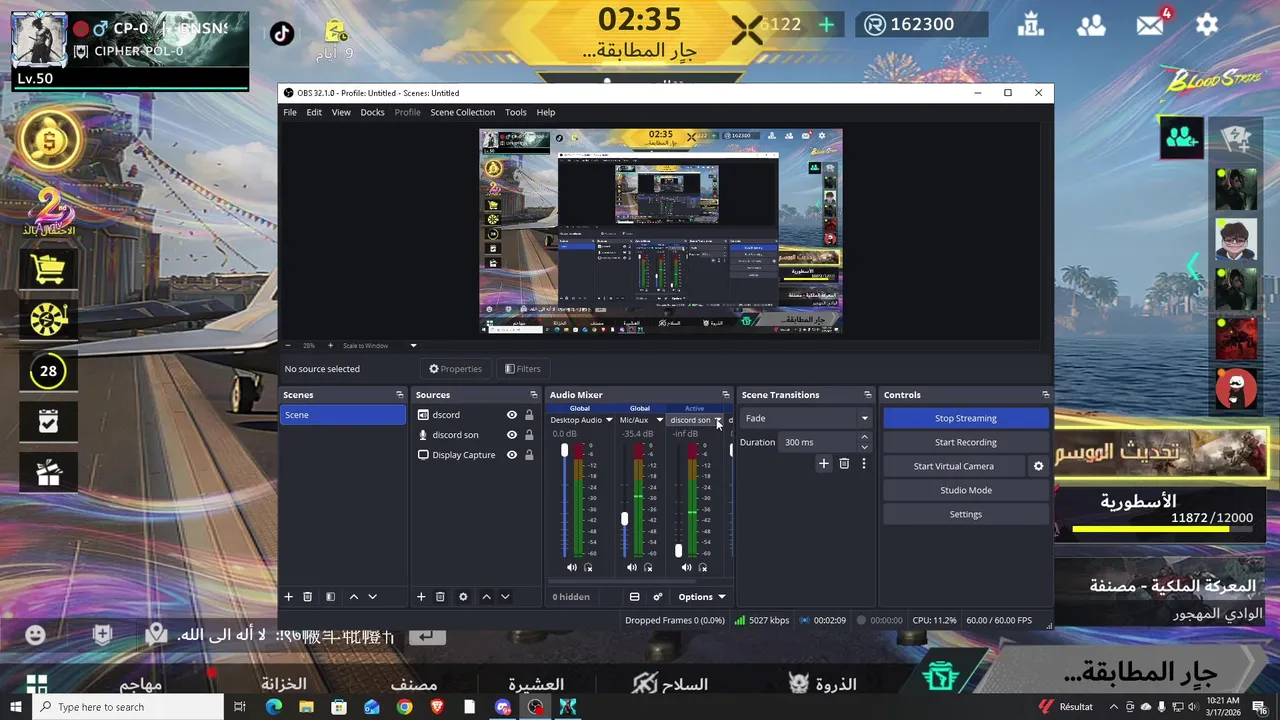Open game settings gear at top right
Screen dimensions: 1280x720
point(1207,25)
